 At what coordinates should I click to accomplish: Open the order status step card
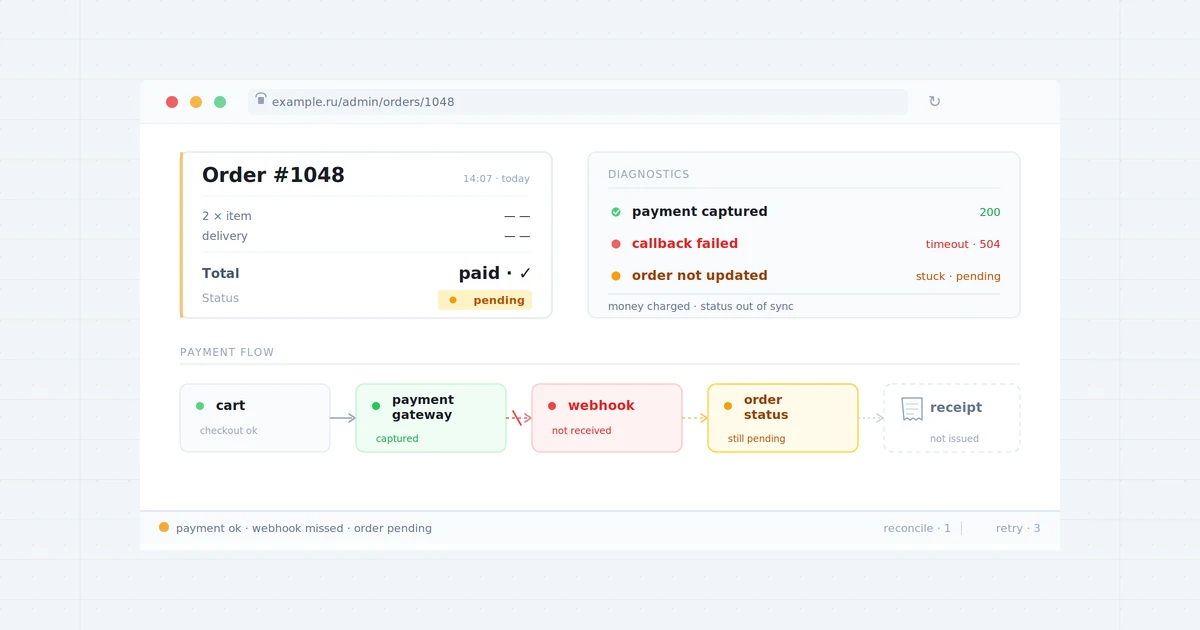click(x=783, y=418)
